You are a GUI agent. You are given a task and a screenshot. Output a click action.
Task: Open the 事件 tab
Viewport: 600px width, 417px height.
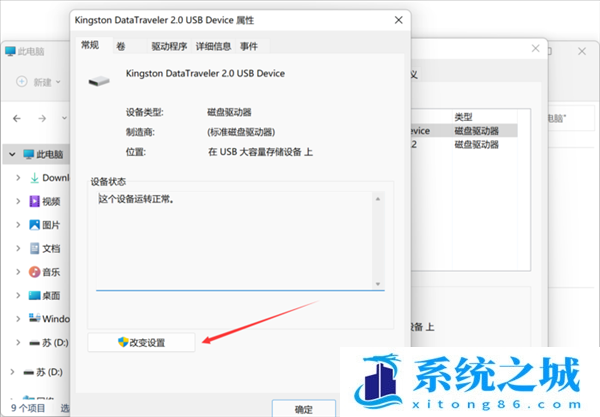coord(248,46)
